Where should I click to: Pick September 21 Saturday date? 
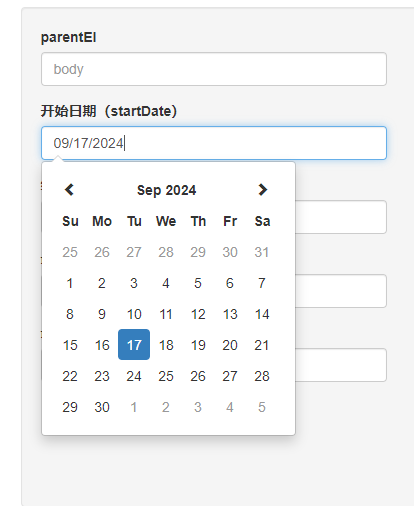pos(262,345)
